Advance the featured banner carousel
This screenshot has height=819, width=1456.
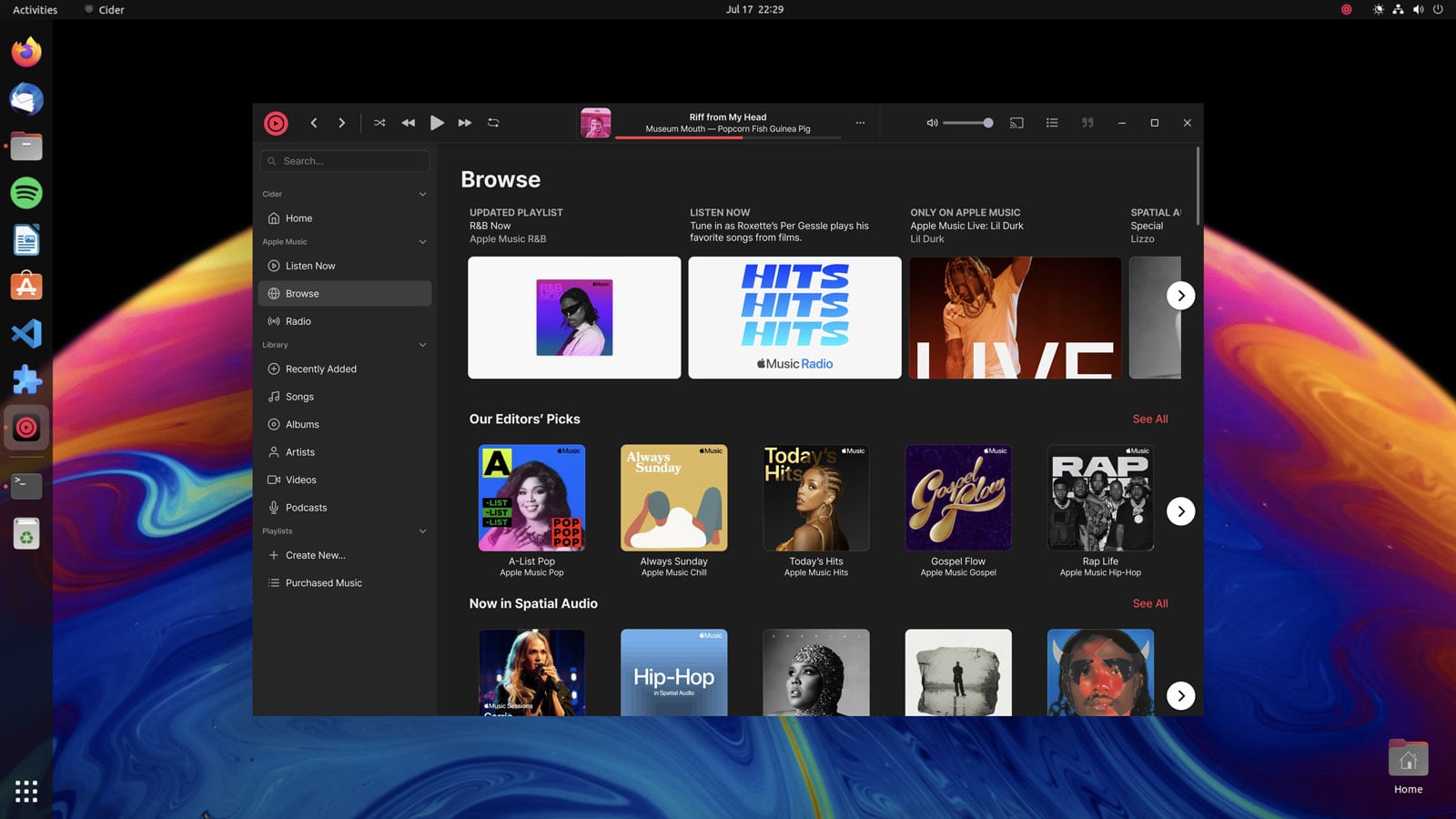(1180, 295)
